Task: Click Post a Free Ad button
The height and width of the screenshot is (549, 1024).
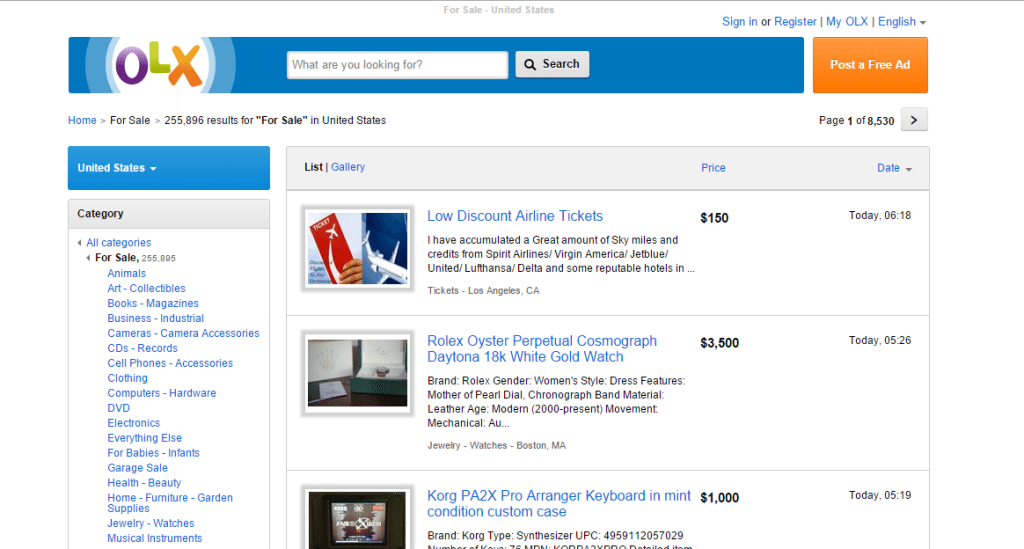Action: click(870, 65)
